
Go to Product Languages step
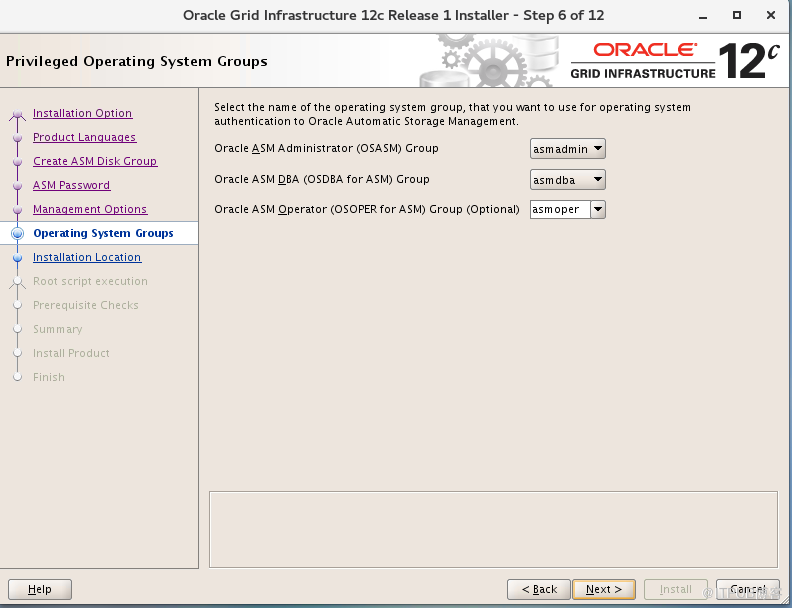pos(84,137)
